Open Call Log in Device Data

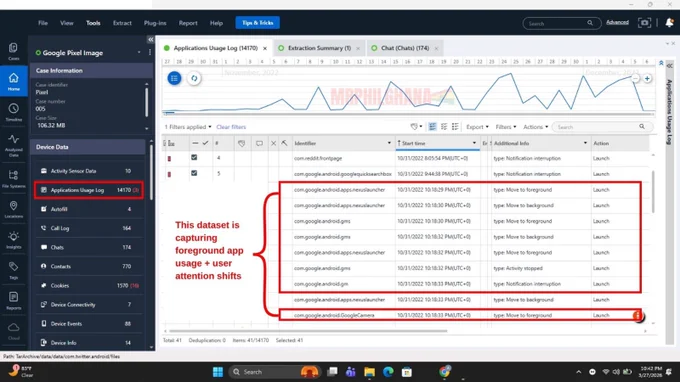pos(89,228)
